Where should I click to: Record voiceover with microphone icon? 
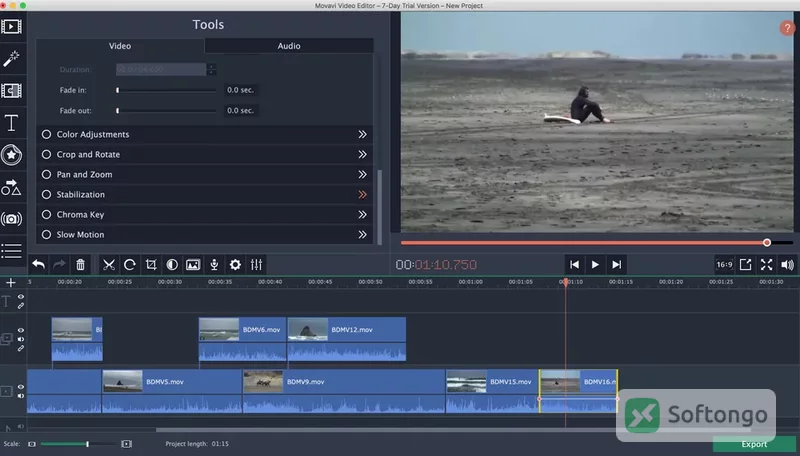(214, 264)
